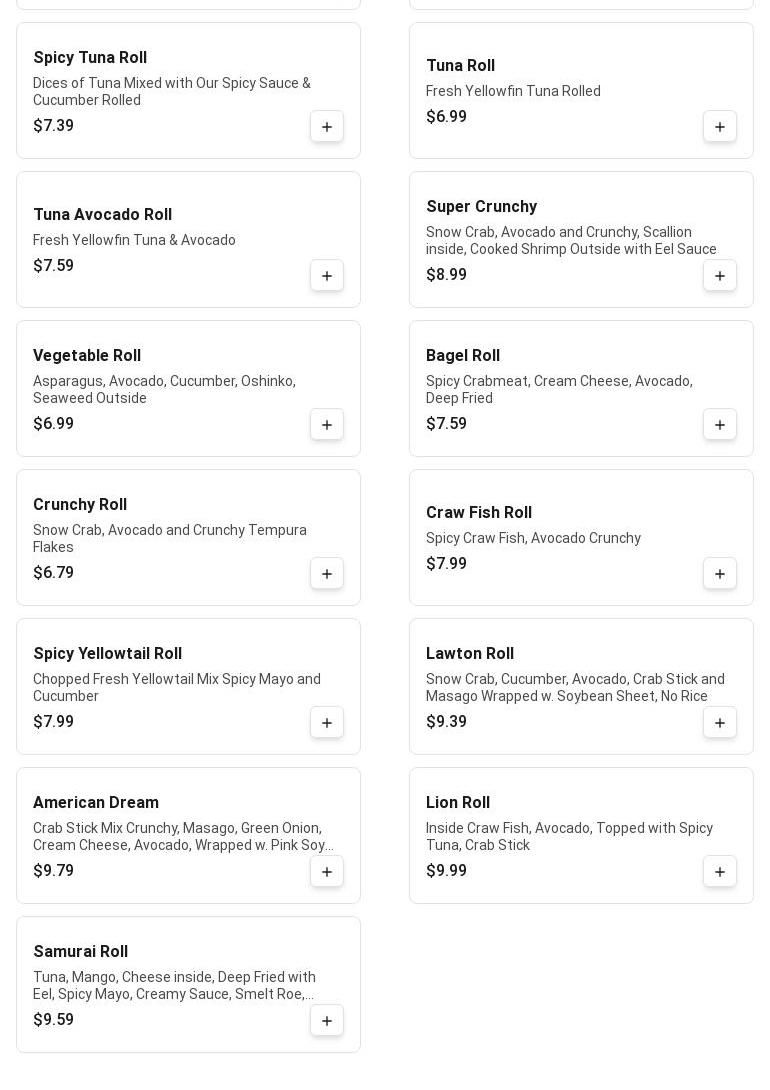This screenshot has height=1090, width=770.
Task: Add Super Crunchy roll to cart
Action: click(x=720, y=276)
